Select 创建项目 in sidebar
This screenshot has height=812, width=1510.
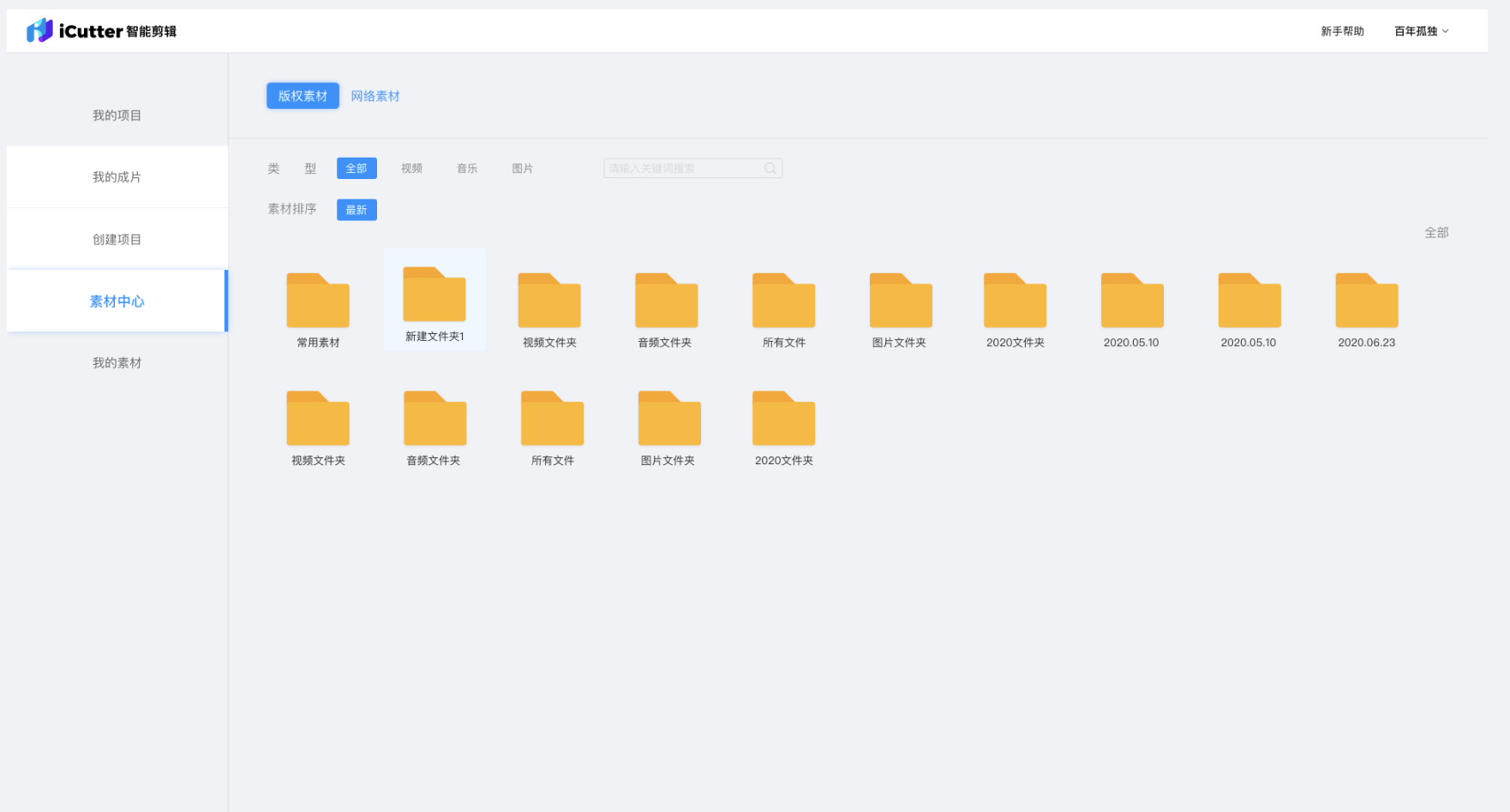(x=117, y=240)
